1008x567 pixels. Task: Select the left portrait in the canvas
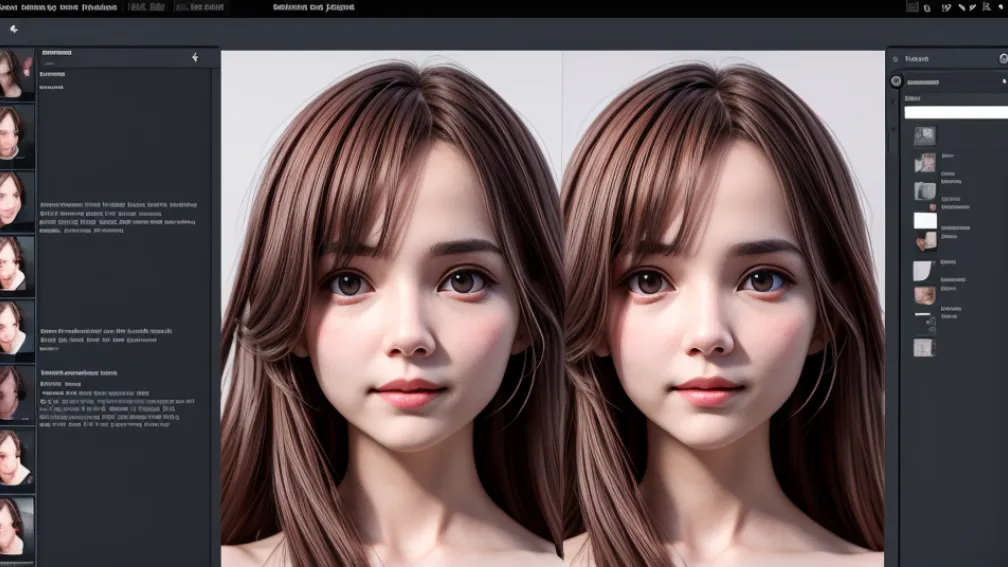pyautogui.click(x=392, y=309)
